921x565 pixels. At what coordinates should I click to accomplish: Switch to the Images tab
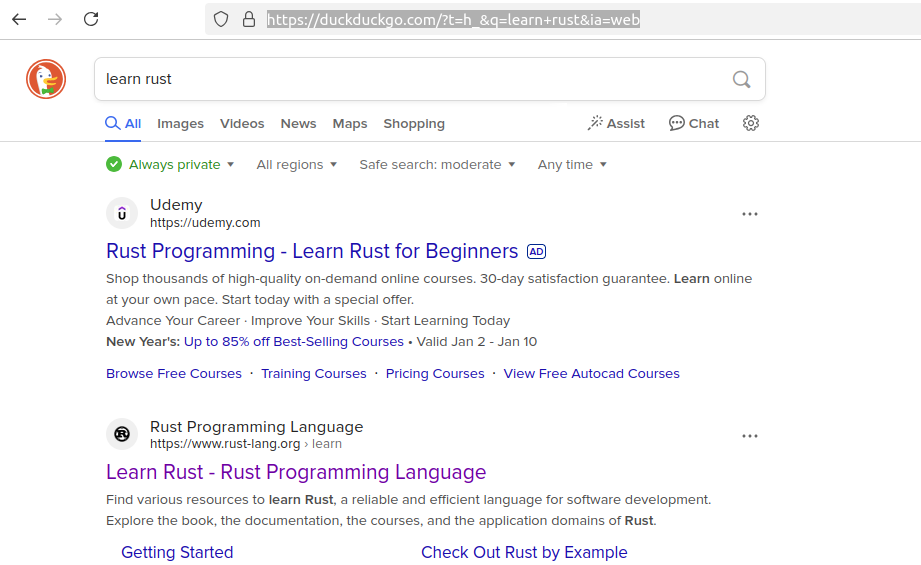click(180, 123)
